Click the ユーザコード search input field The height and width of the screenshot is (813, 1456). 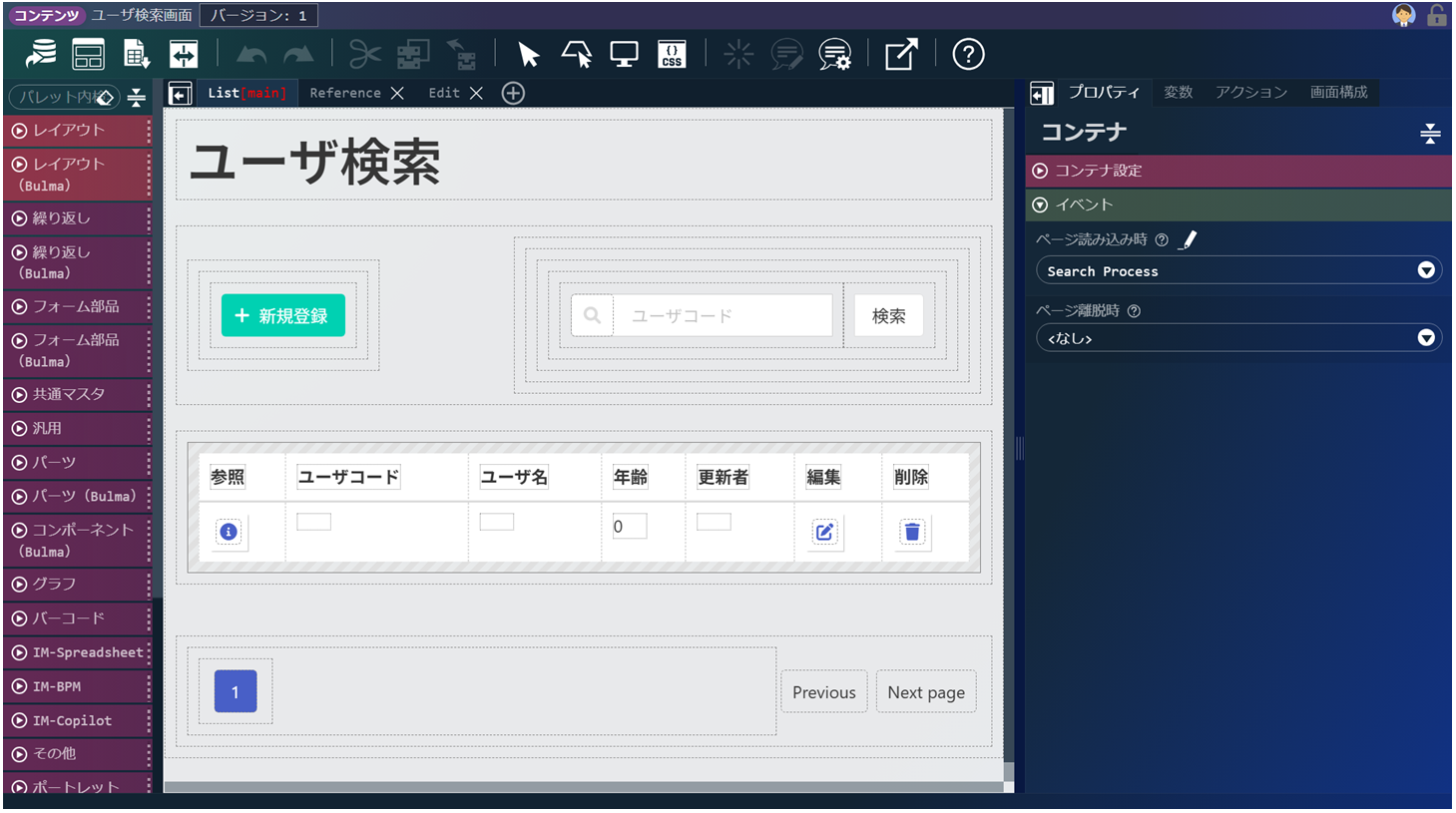click(x=722, y=315)
